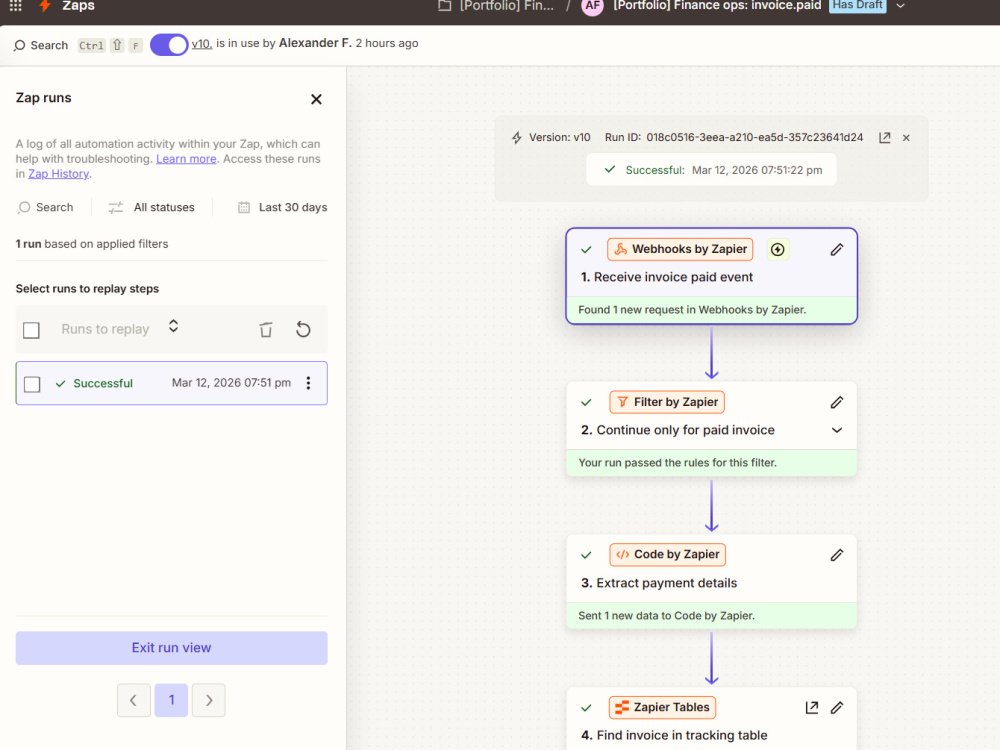
Task: Click the top bar Search field
Action: pyautogui.click(x=41, y=45)
